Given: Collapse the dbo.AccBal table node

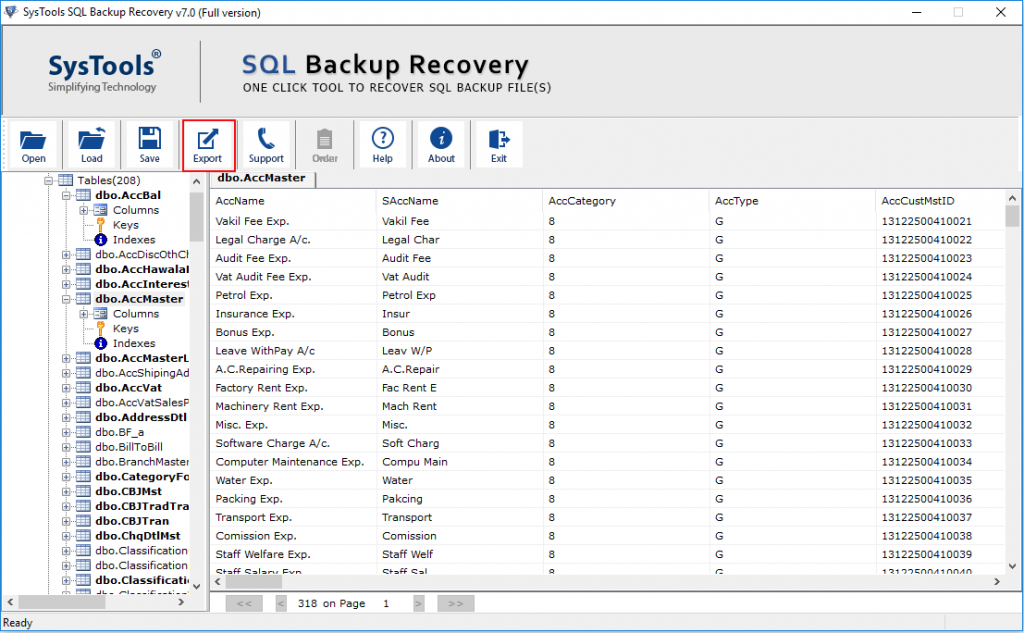Looking at the screenshot, I should [x=66, y=195].
